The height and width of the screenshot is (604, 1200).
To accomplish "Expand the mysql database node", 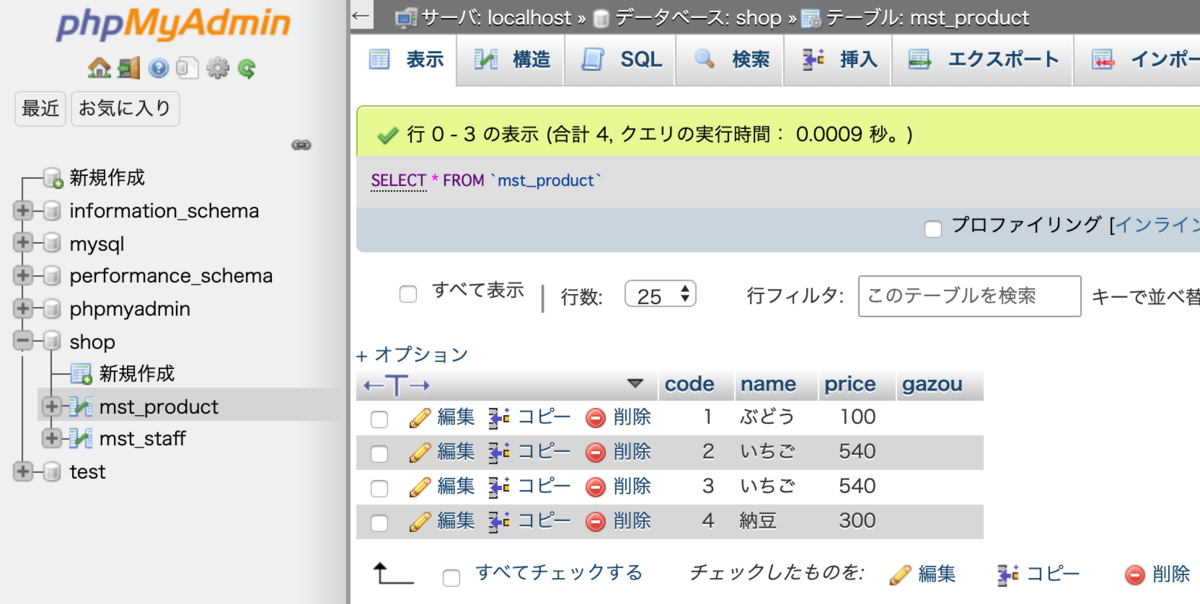I will pos(22,243).
